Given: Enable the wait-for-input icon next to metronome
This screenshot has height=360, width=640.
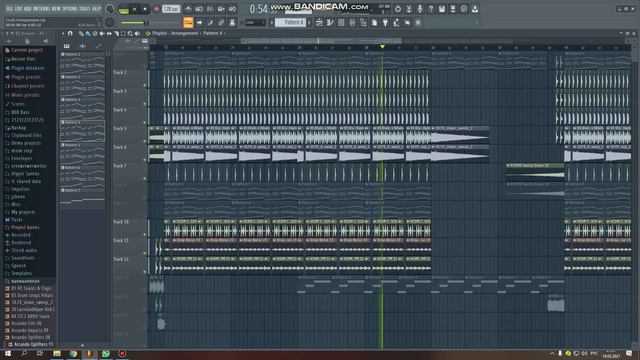Looking at the screenshot, I should coord(199,9).
